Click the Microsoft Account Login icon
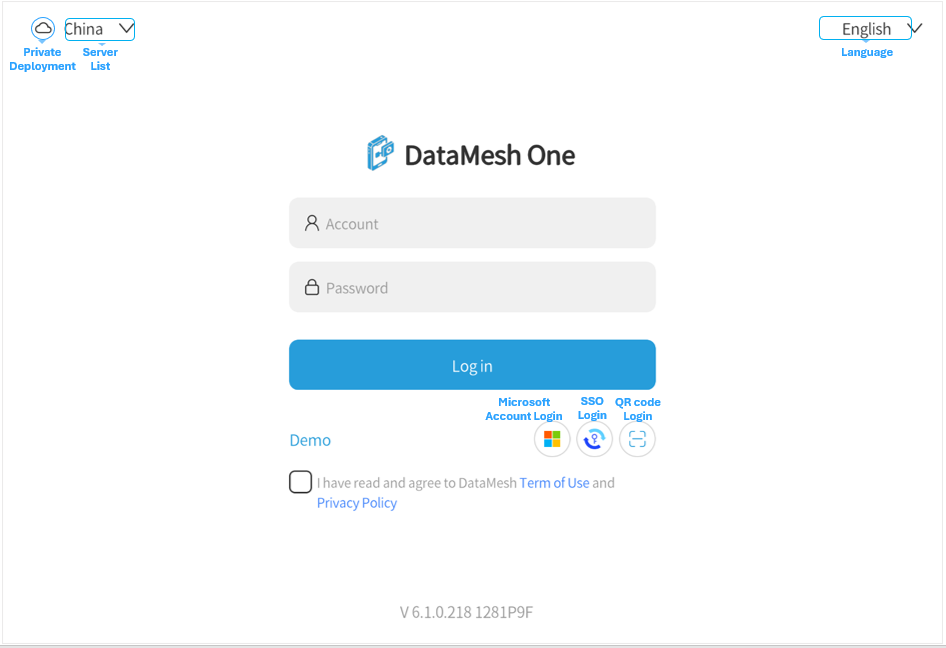The width and height of the screenshot is (946, 648). click(x=552, y=439)
